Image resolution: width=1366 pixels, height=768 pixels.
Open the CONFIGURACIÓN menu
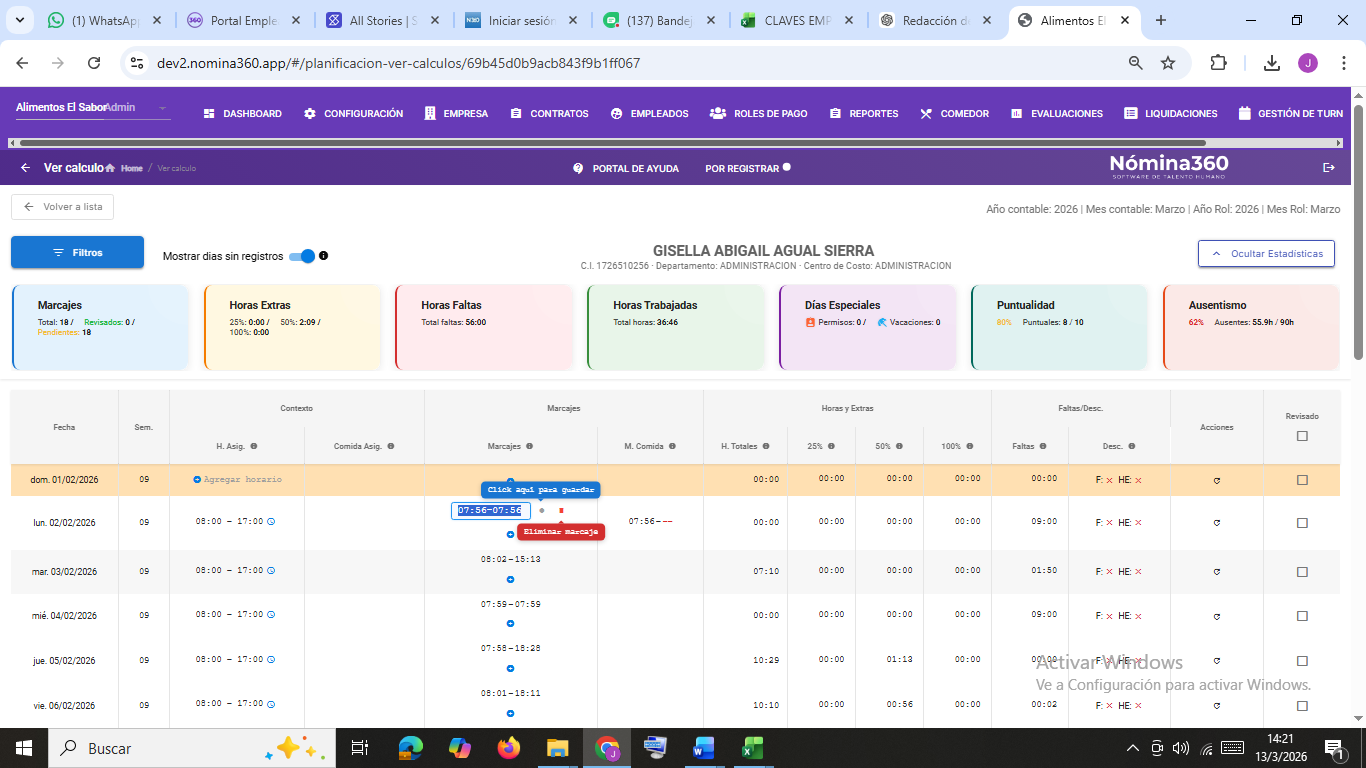[x=354, y=114]
